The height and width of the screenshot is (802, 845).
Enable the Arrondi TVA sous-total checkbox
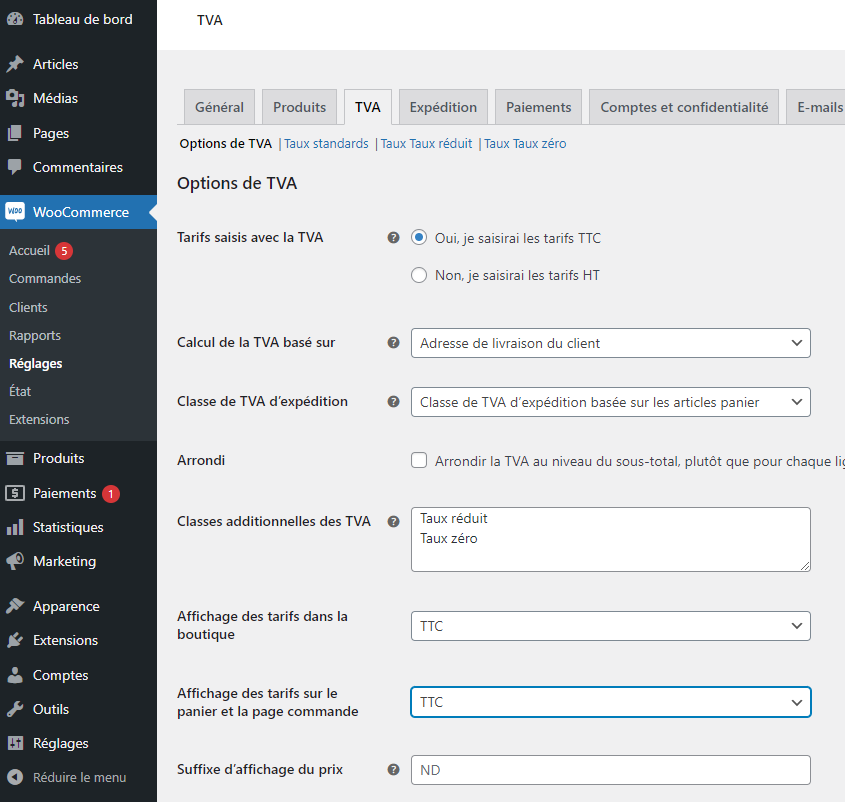pos(419,461)
